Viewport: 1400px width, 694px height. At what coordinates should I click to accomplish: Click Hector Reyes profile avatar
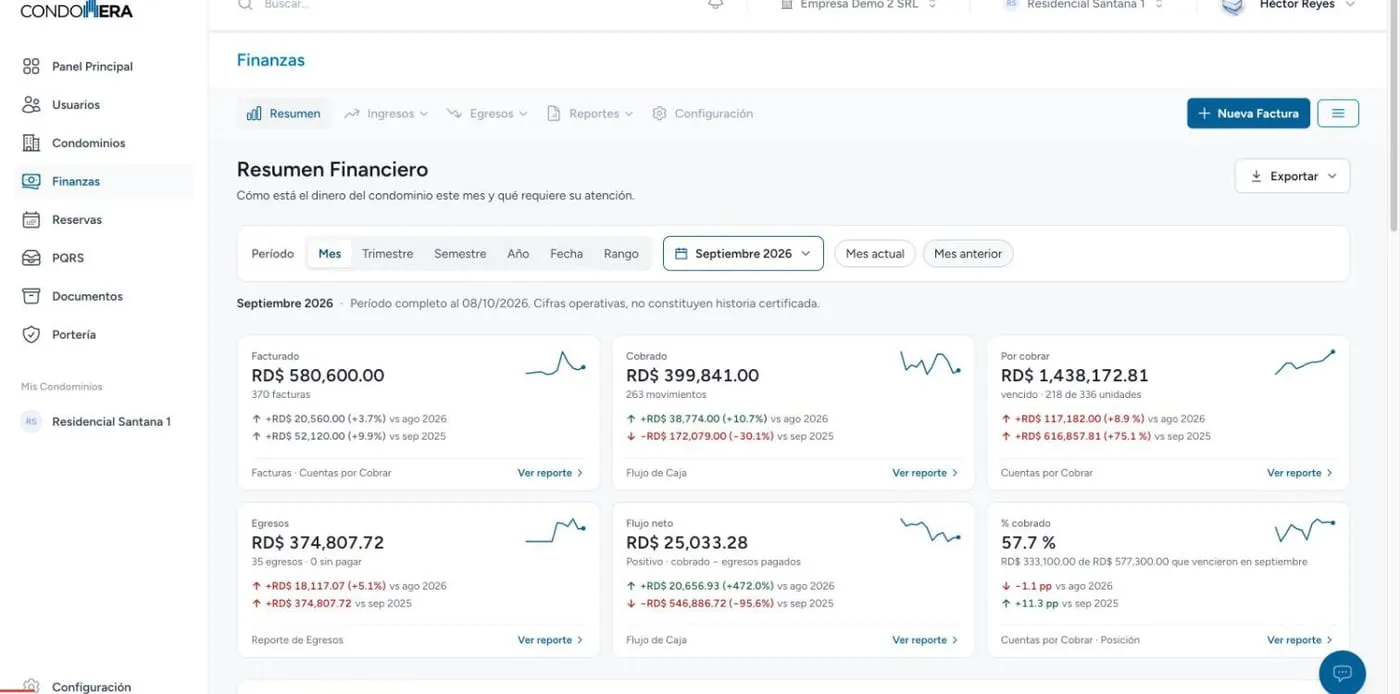tap(1233, 6)
